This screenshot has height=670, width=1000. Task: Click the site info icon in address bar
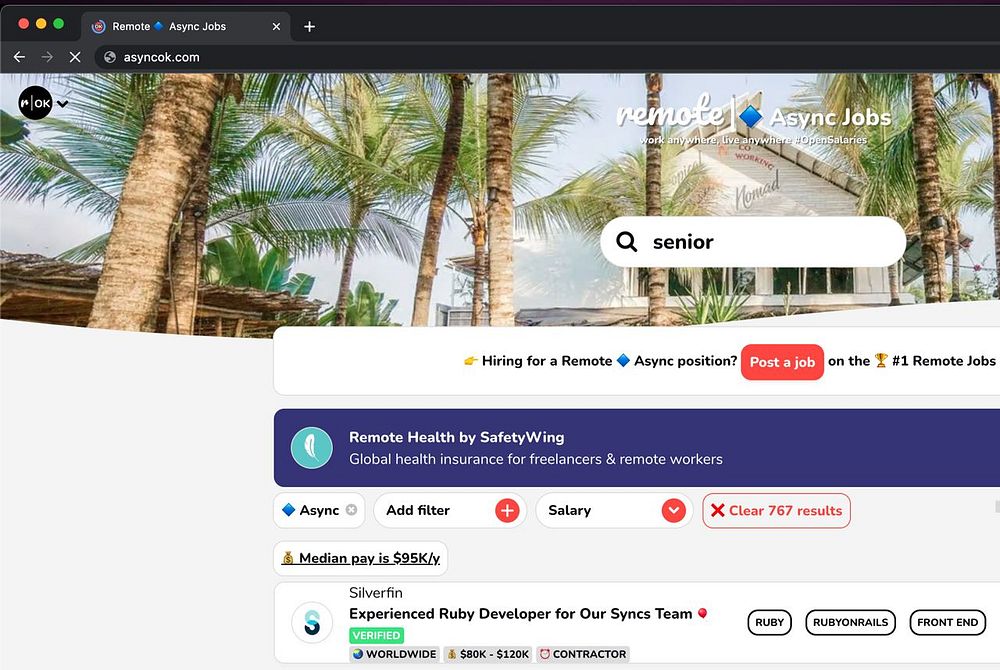[110, 57]
